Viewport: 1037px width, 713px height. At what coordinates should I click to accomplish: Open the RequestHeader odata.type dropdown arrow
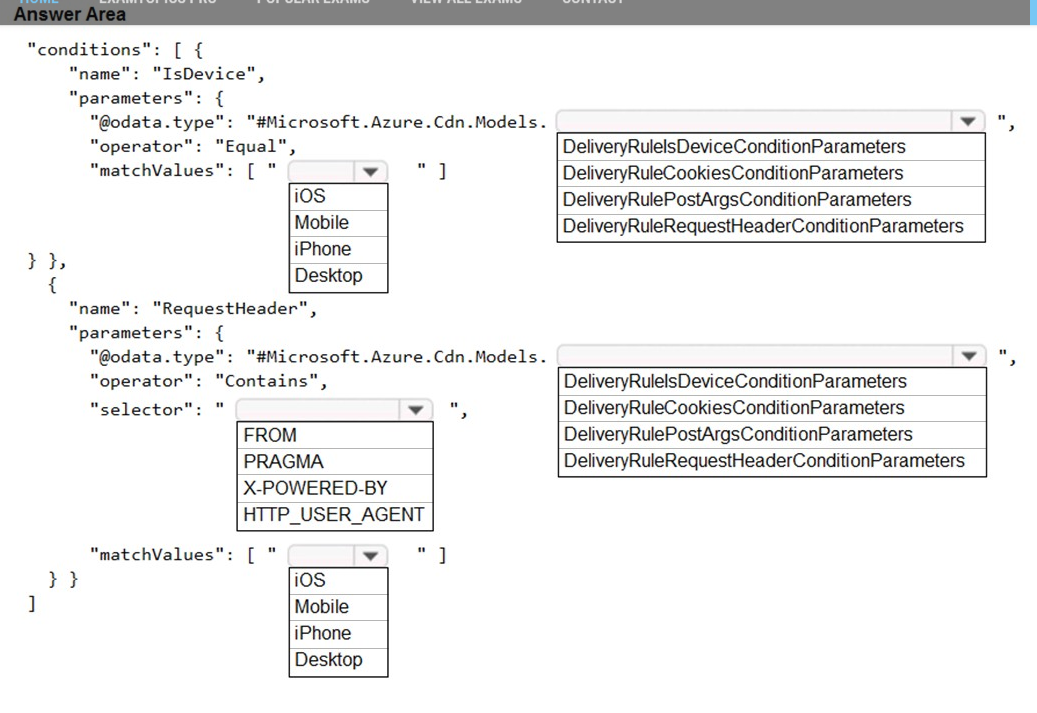(969, 356)
